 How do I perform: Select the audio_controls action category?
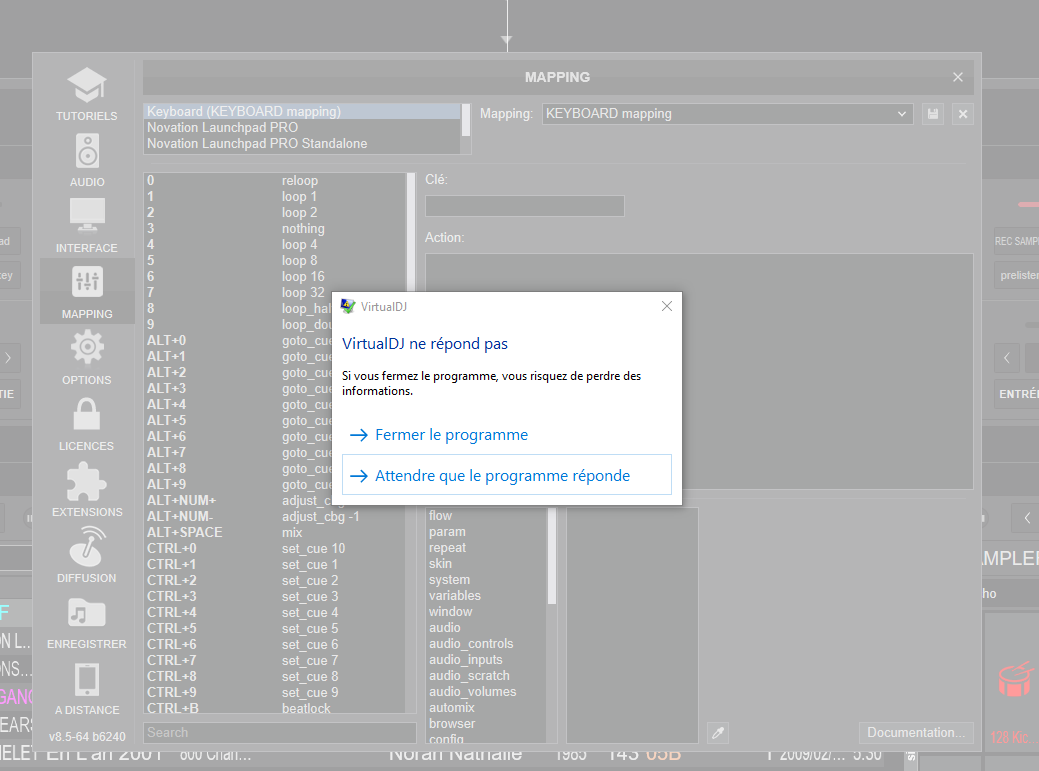click(486, 643)
